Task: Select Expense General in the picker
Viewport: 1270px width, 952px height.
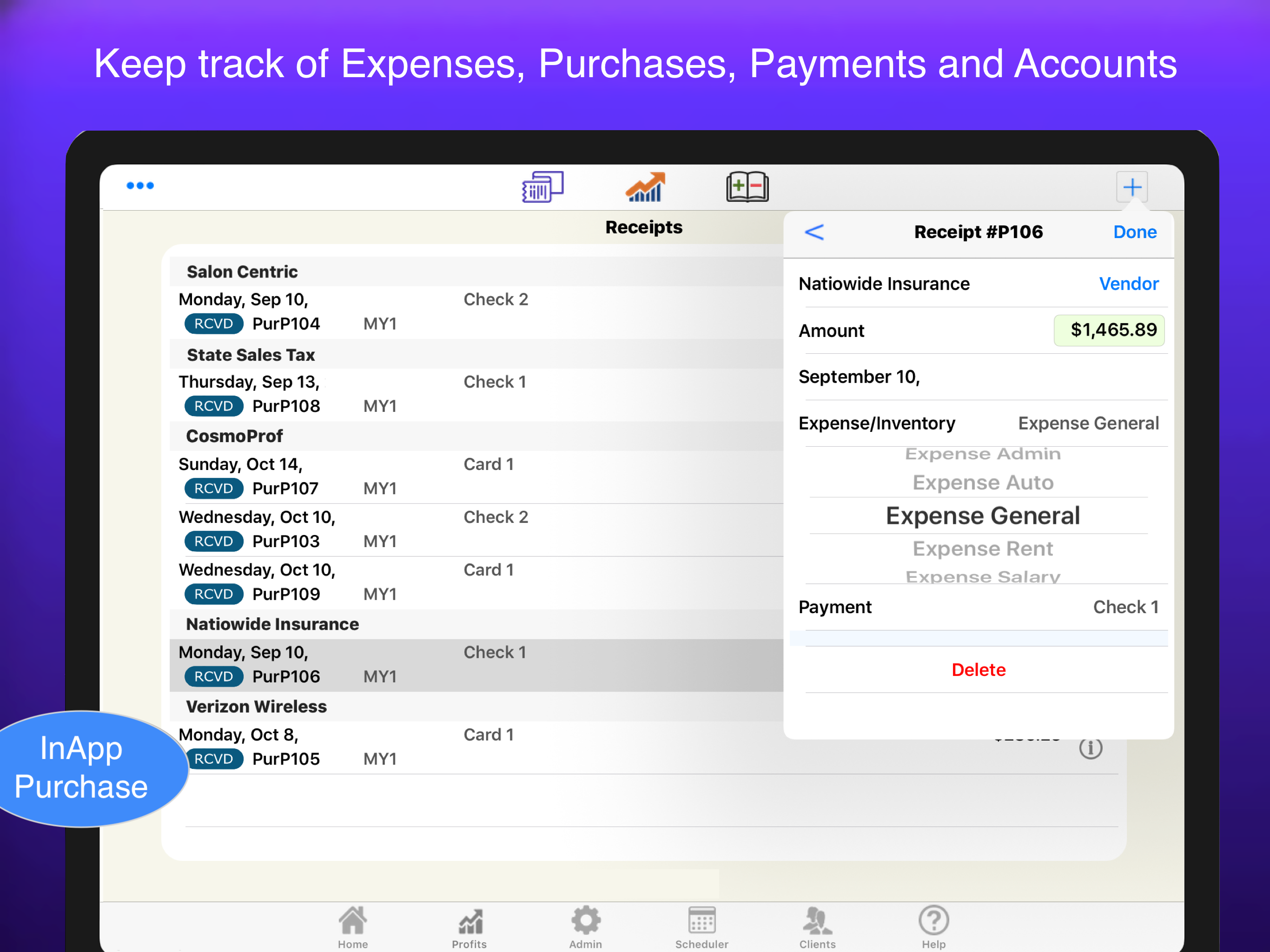Action: coord(982,516)
